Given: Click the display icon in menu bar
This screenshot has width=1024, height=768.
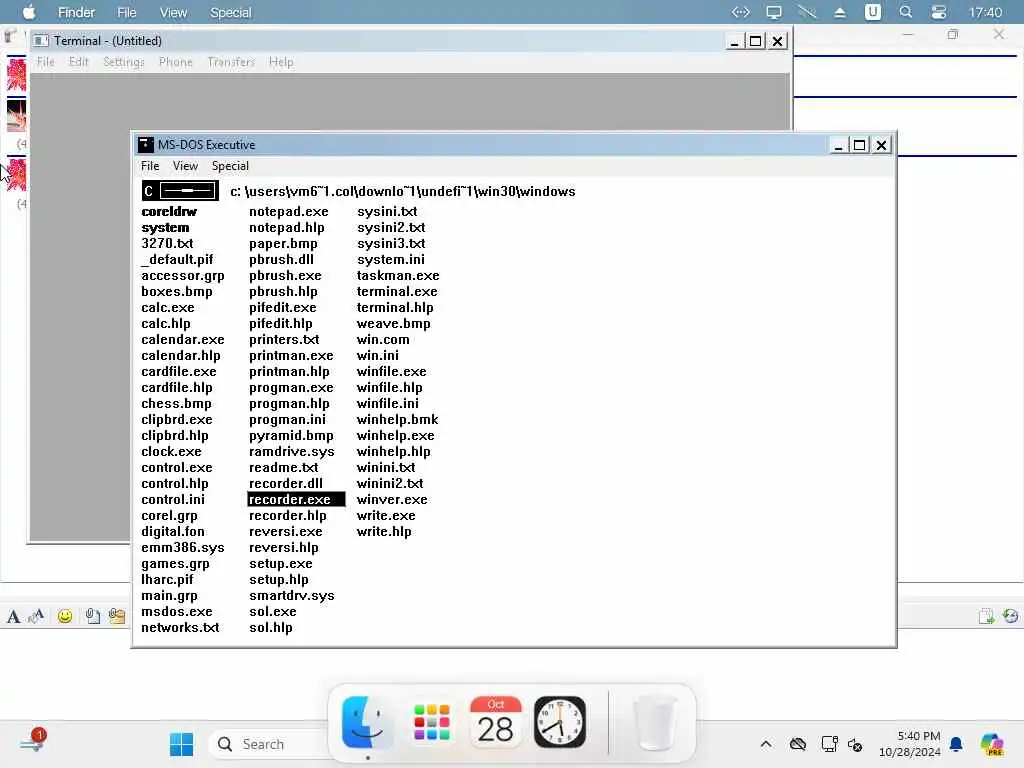Looking at the screenshot, I should point(774,12).
